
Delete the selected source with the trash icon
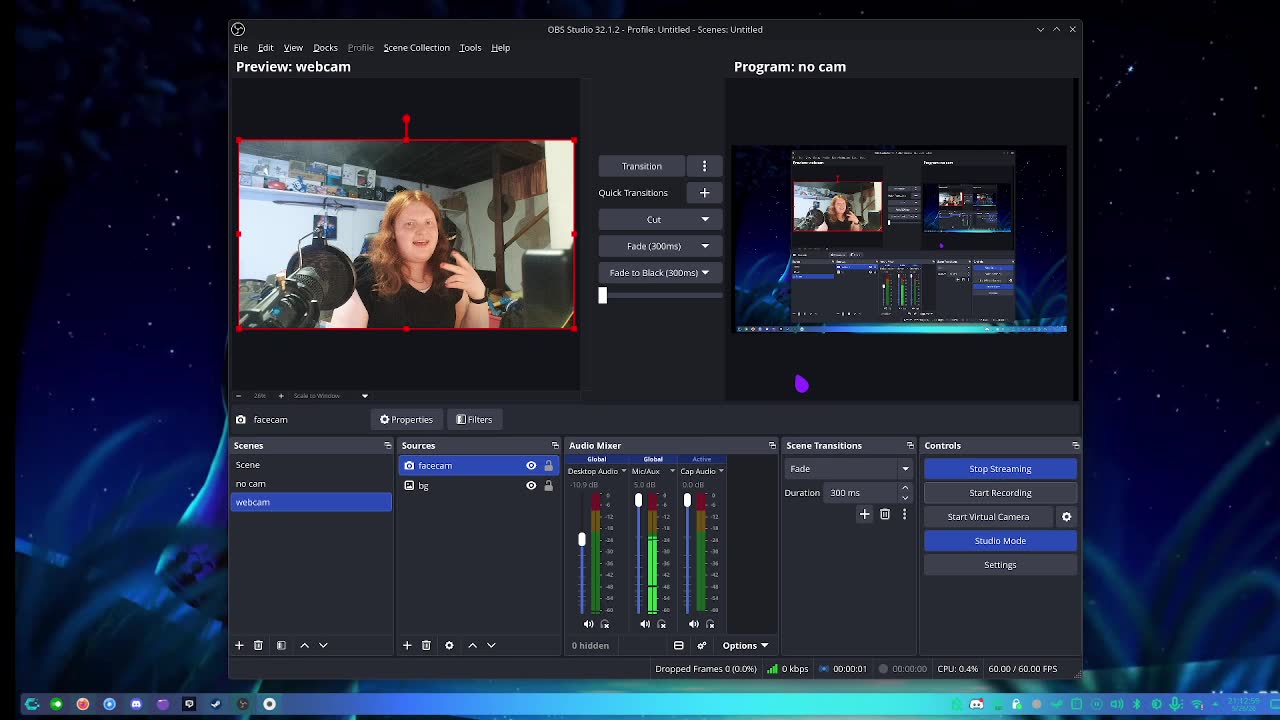point(426,645)
